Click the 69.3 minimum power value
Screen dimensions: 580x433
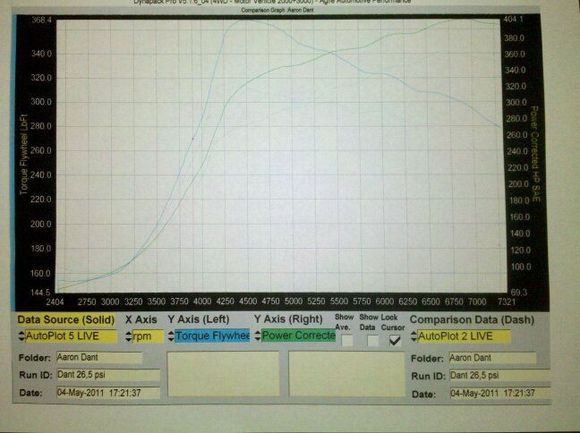(x=519, y=292)
